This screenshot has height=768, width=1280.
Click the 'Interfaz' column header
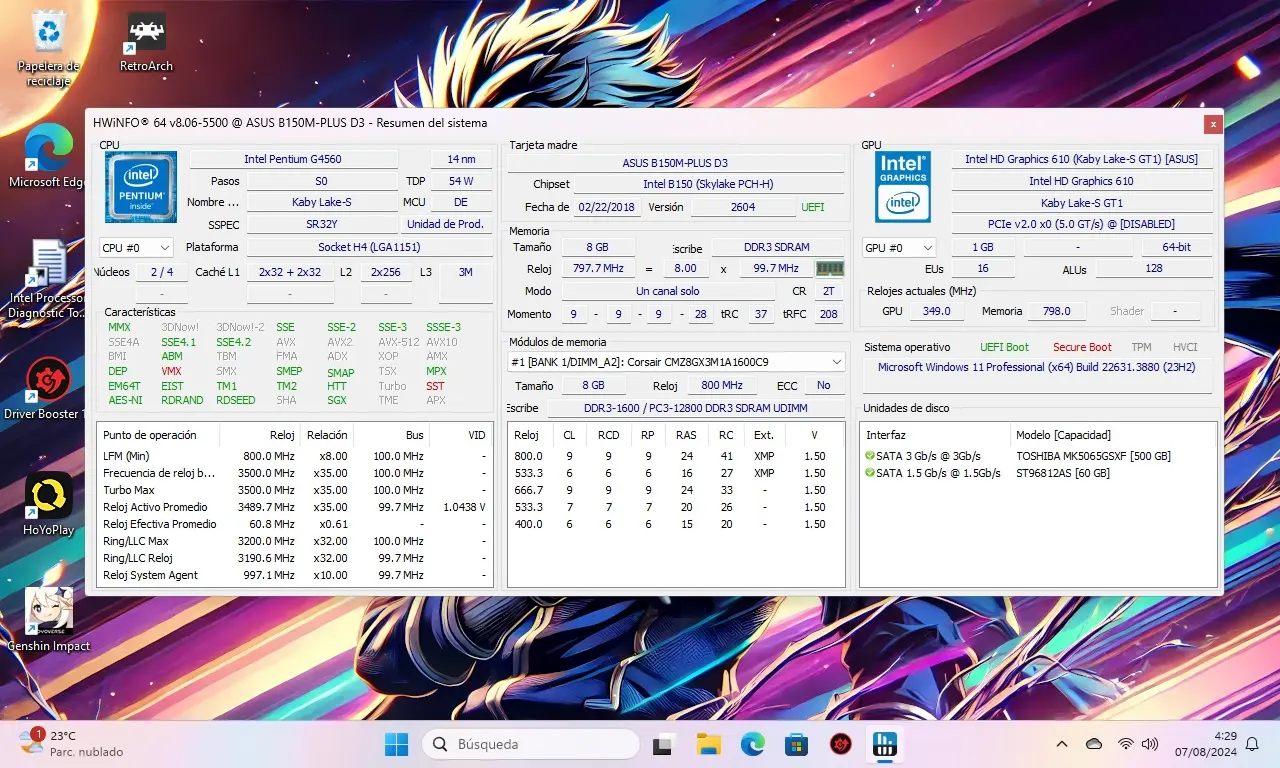pos(935,435)
